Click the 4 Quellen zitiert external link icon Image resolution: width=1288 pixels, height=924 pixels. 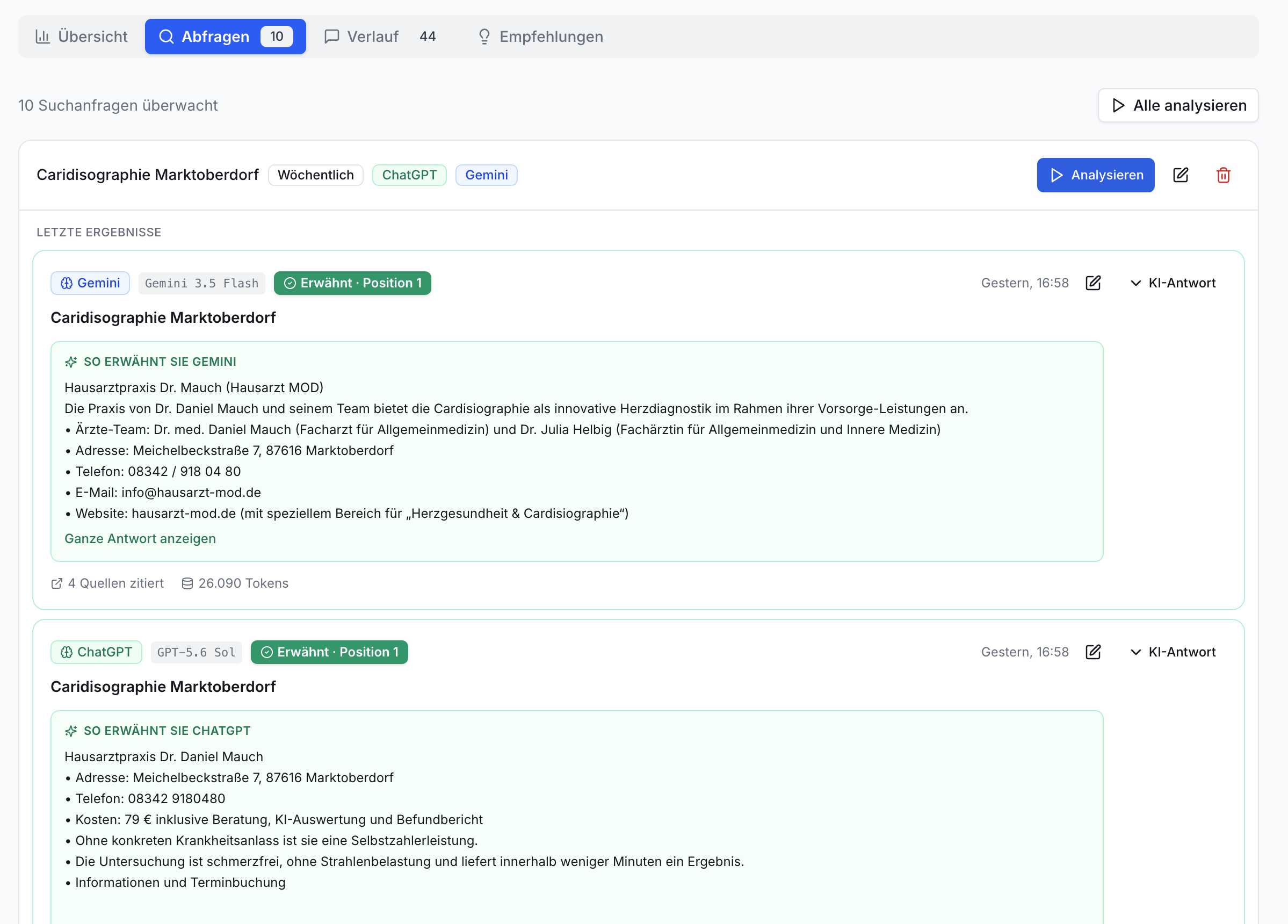click(x=57, y=584)
